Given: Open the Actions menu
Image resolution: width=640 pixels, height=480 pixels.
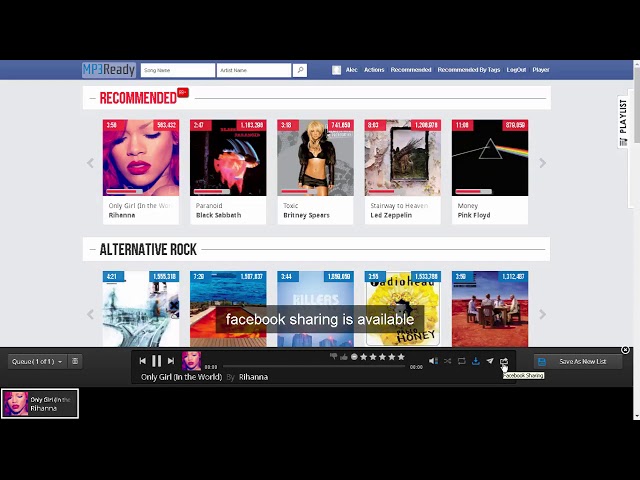Looking at the screenshot, I should [x=374, y=70].
